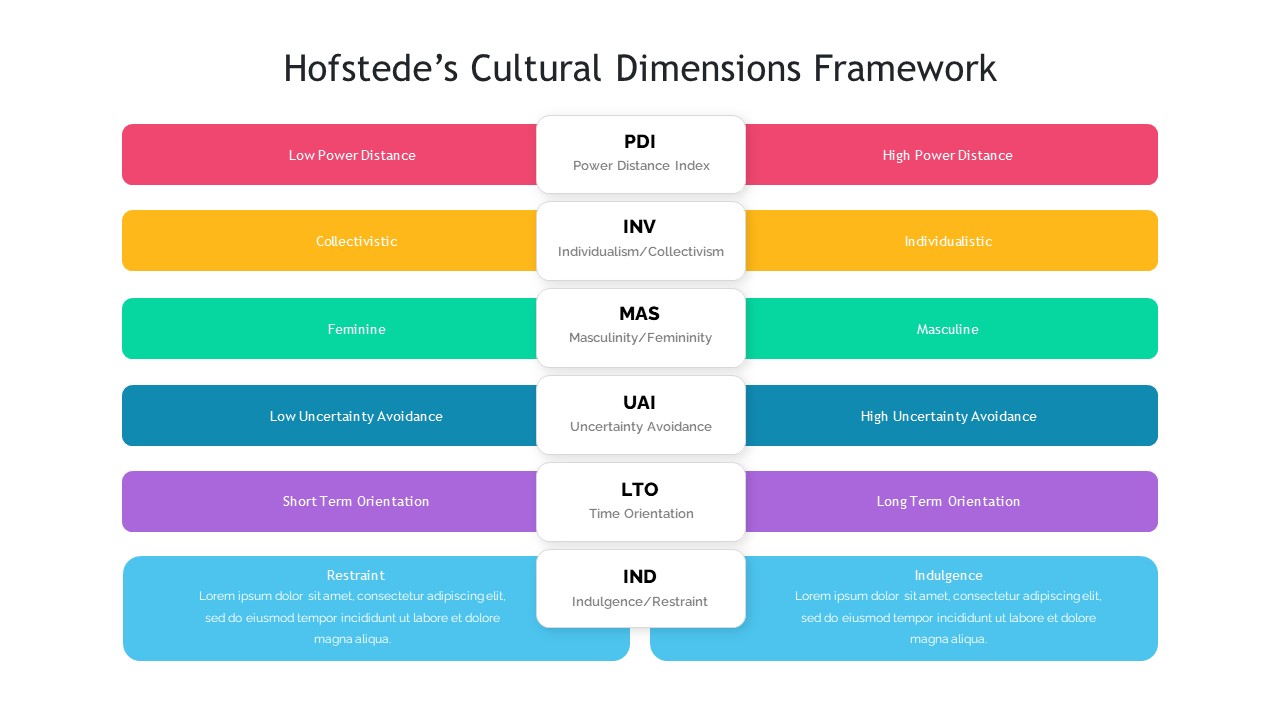Screen dimensions: 1280x720
Task: Click the LTO Time Orientation card
Action: point(640,501)
